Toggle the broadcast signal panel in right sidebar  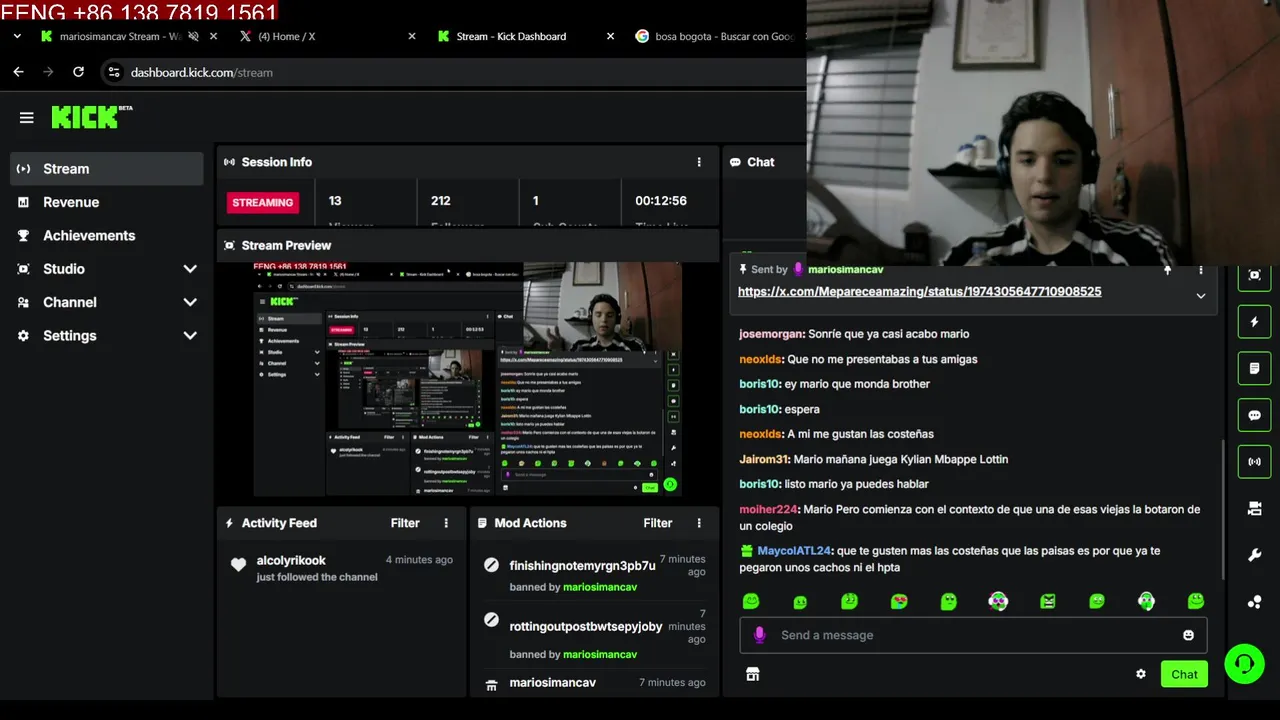[1255, 462]
